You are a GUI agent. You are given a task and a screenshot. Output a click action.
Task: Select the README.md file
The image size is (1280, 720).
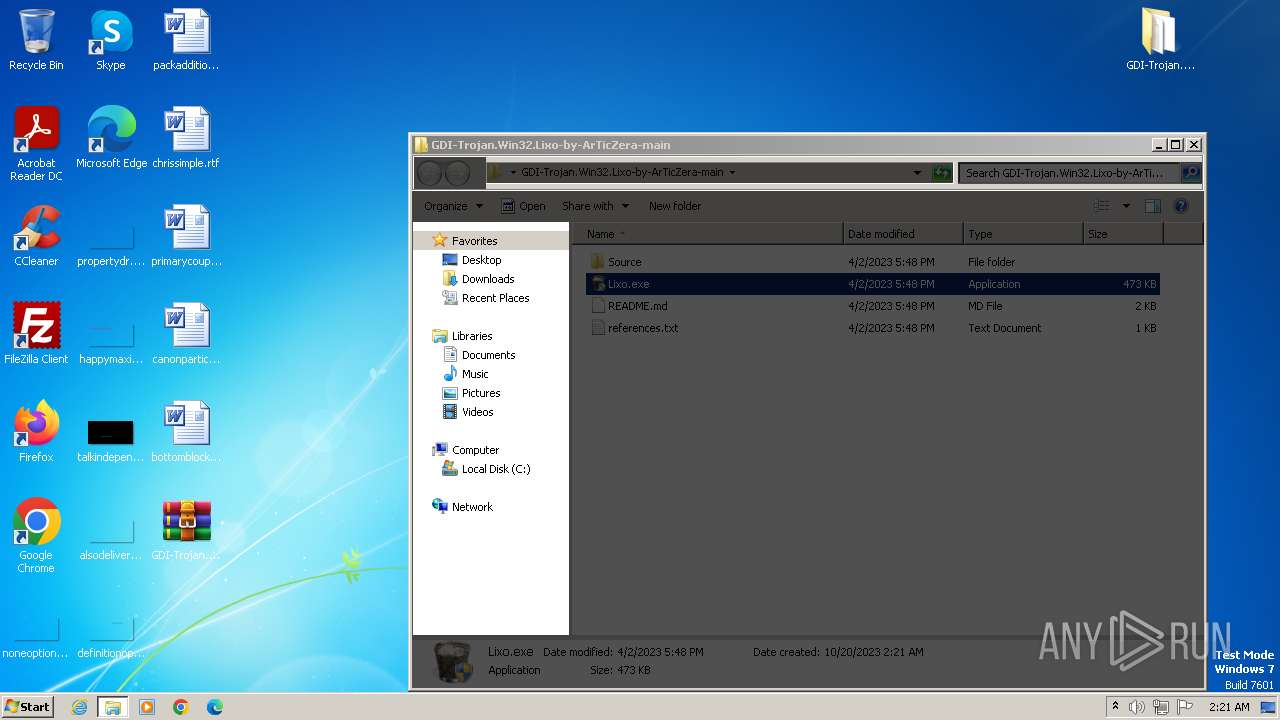pyautogui.click(x=872, y=306)
